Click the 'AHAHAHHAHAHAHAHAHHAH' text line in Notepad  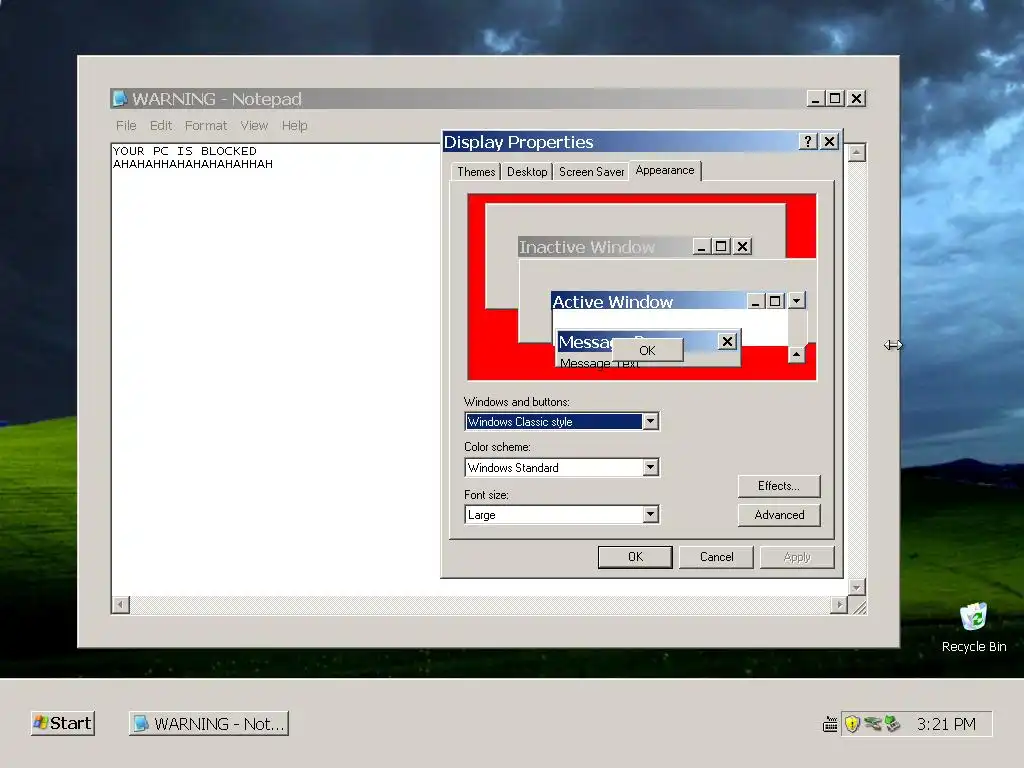[193, 164]
